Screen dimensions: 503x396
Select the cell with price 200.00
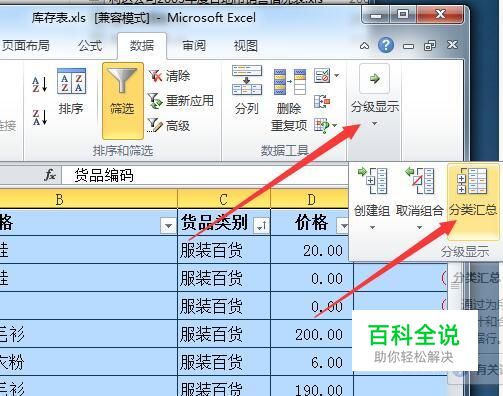click(x=312, y=334)
